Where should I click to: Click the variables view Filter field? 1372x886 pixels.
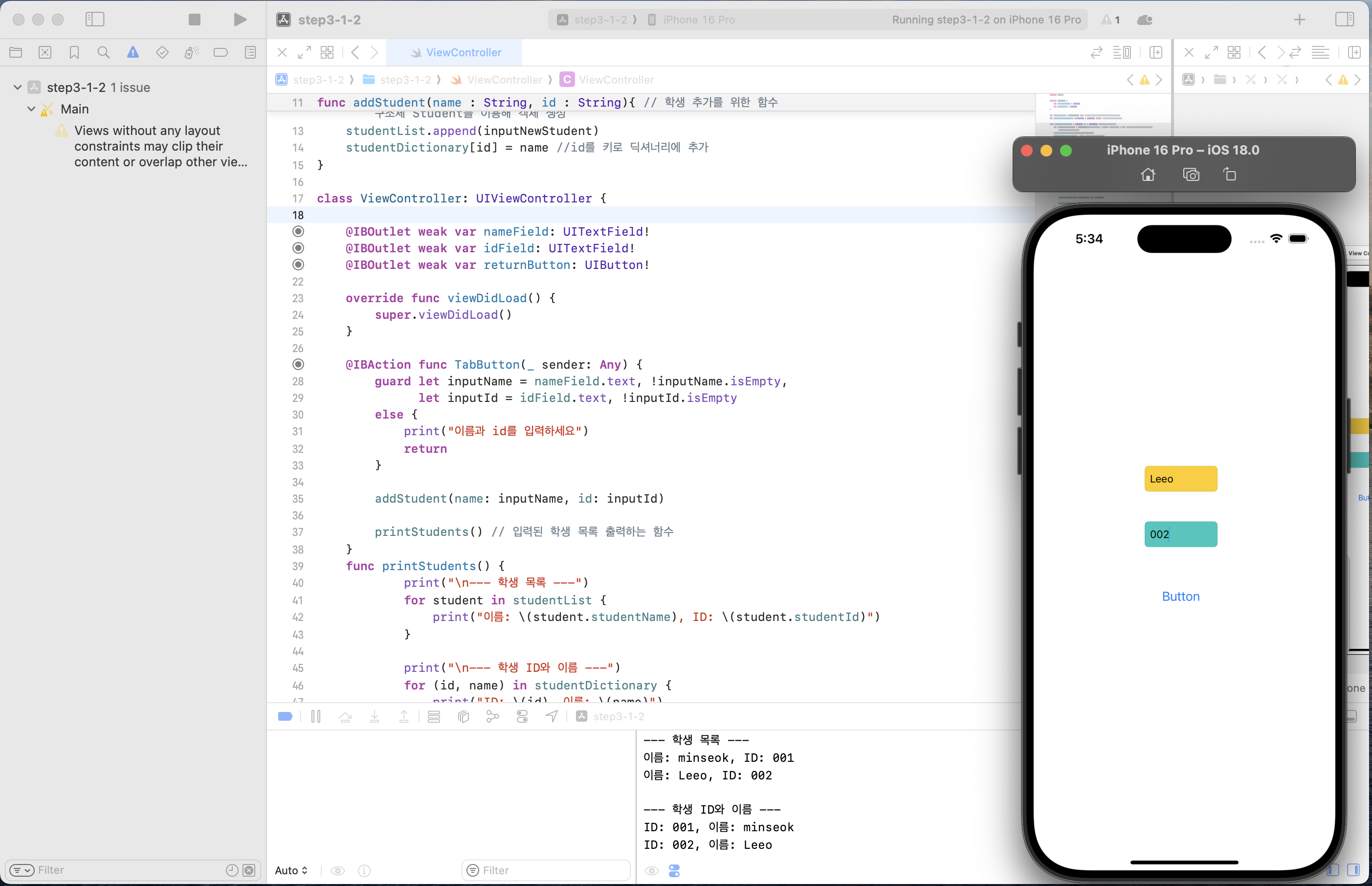pyautogui.click(x=546, y=870)
